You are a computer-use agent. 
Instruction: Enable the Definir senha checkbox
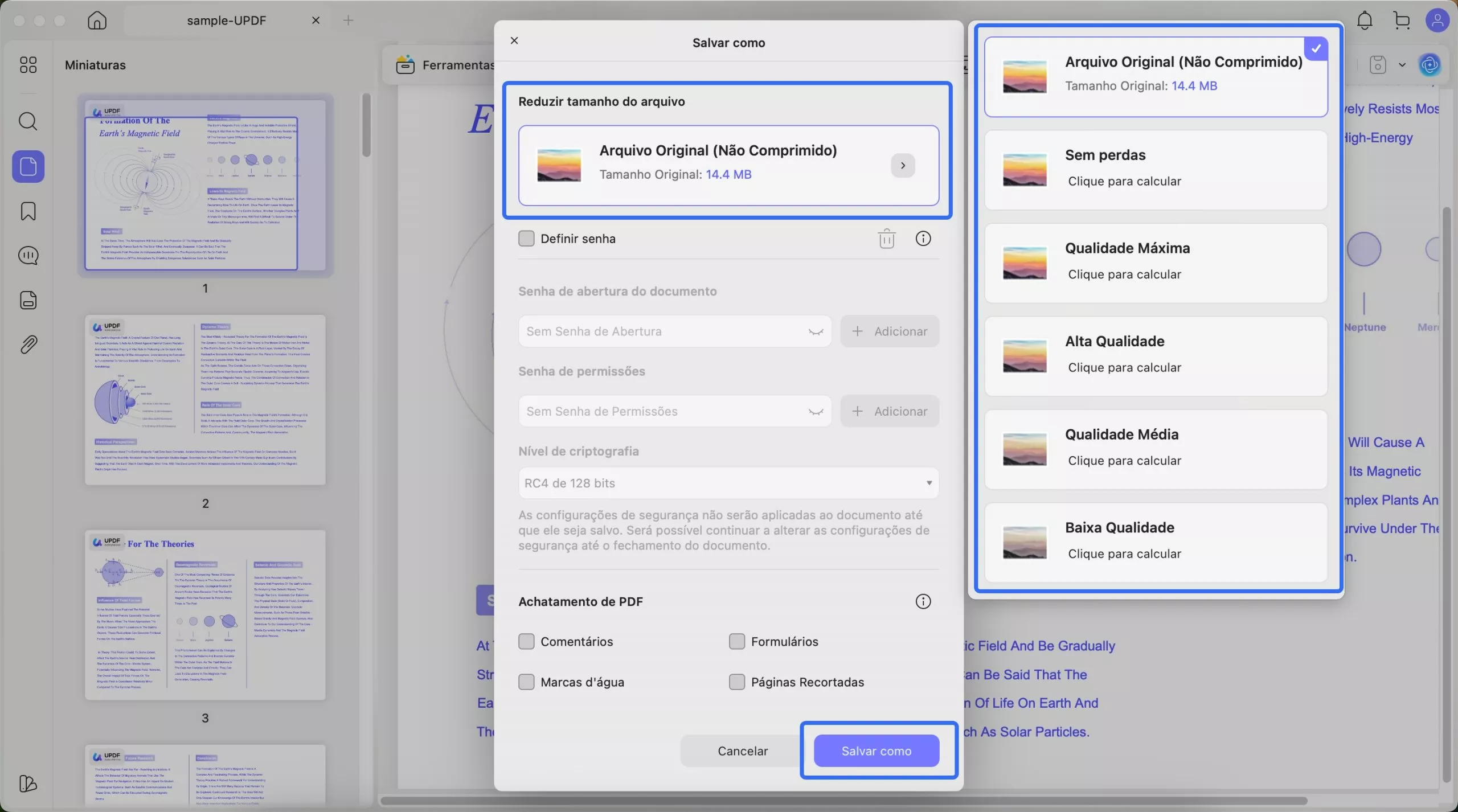click(x=526, y=239)
